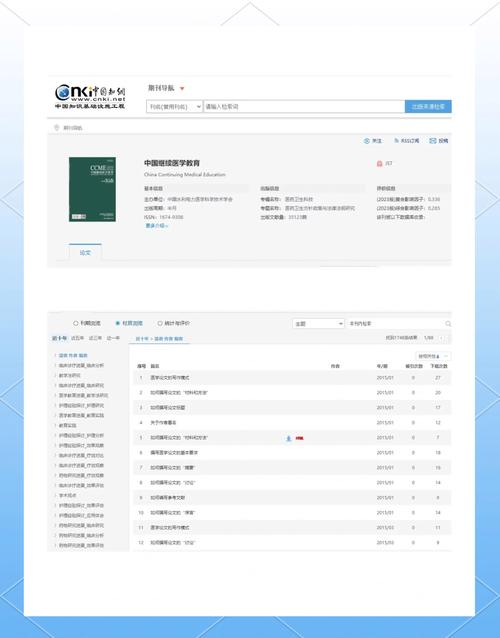
Task: Click the blue download icon in row 5
Action: [288, 438]
